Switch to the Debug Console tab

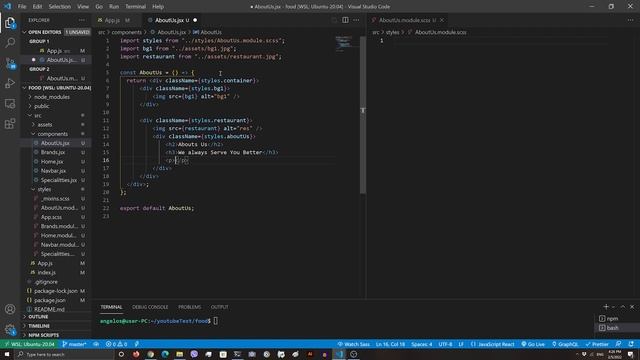tap(150, 307)
